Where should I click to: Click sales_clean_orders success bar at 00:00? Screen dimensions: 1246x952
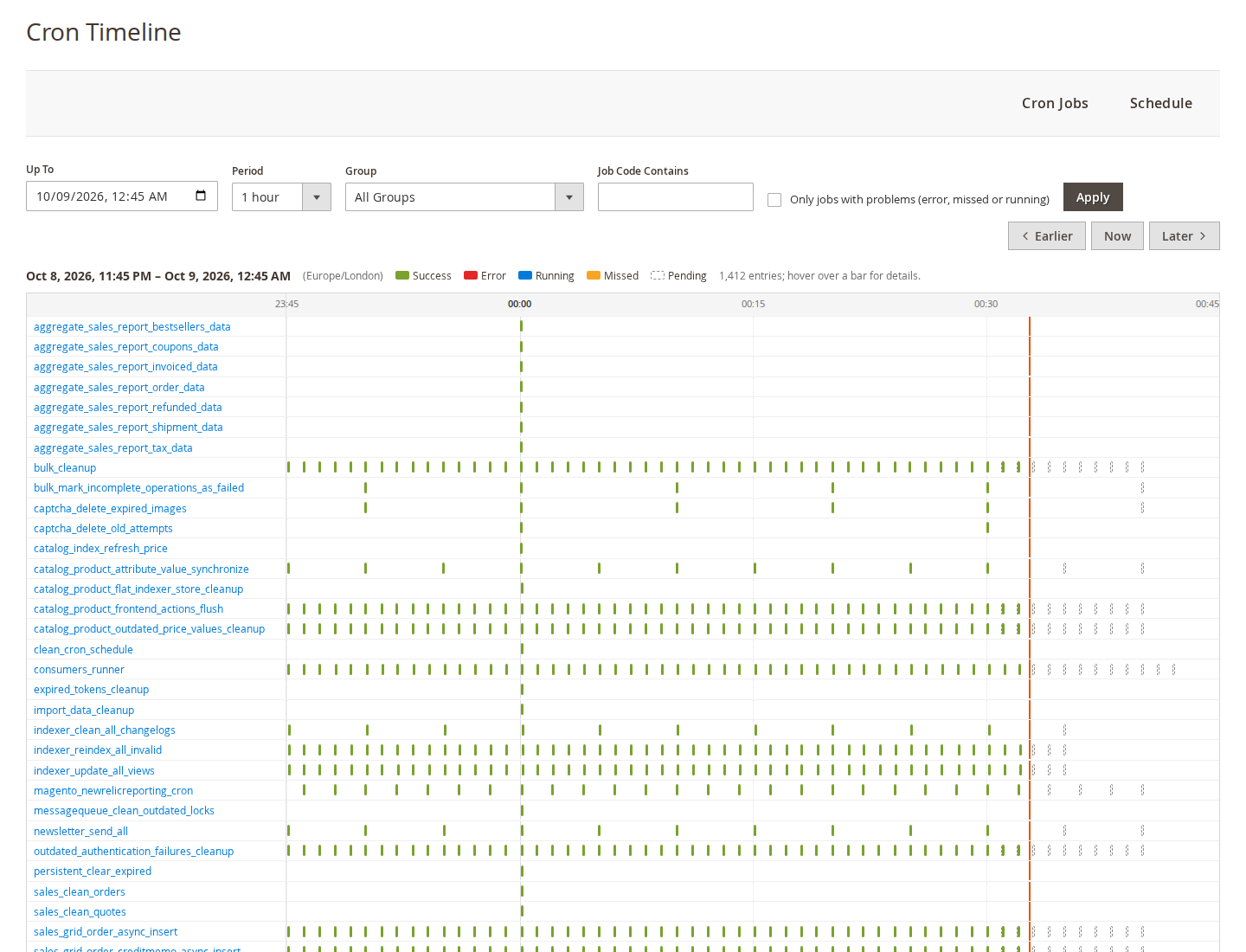[x=521, y=891]
